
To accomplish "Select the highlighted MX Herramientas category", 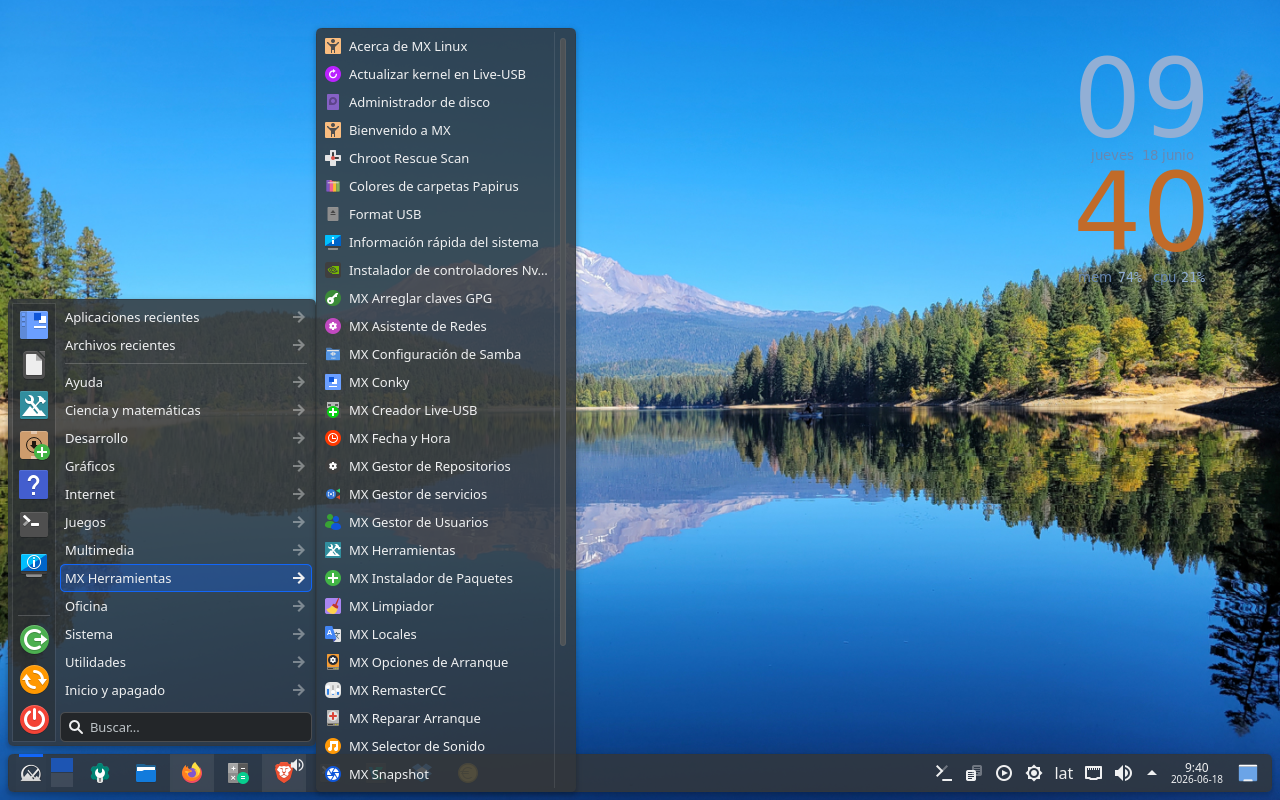I will [x=186, y=578].
